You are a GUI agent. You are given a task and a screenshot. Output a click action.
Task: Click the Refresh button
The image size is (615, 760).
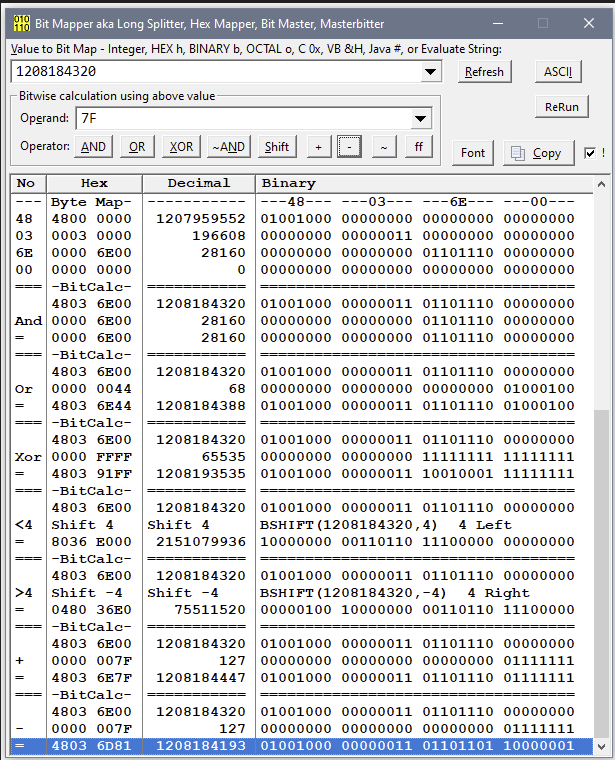(x=484, y=71)
